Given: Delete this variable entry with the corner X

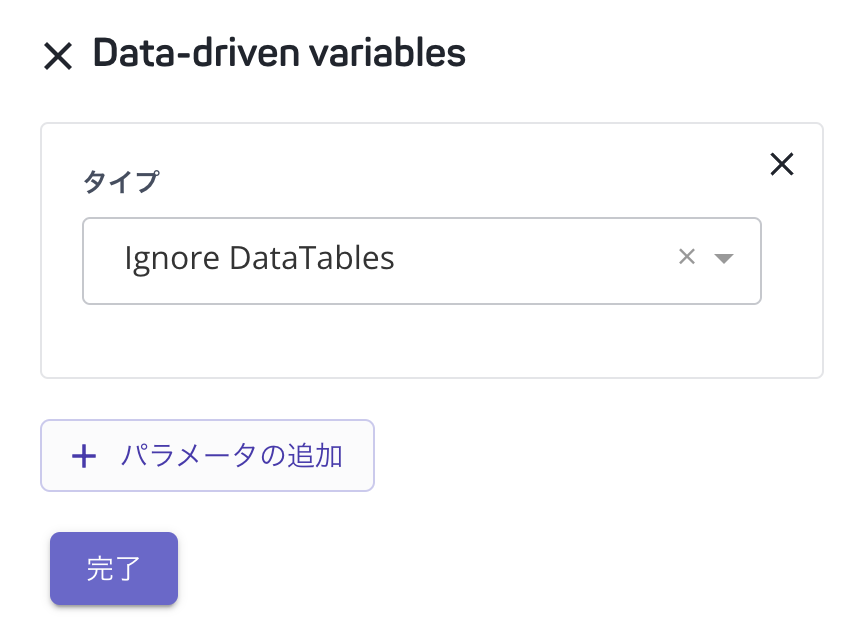Looking at the screenshot, I should (x=782, y=165).
